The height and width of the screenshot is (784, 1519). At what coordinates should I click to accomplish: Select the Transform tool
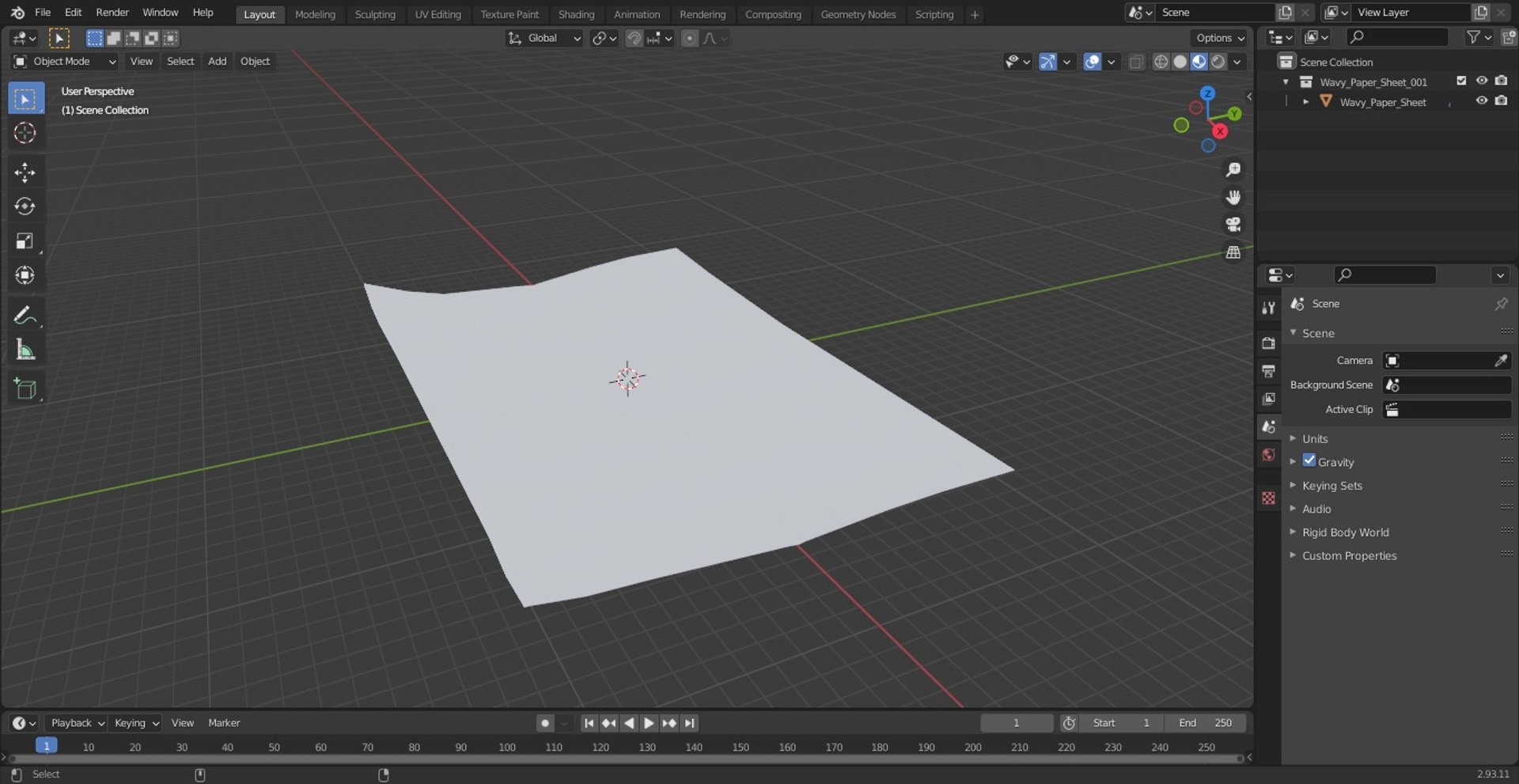click(25, 275)
